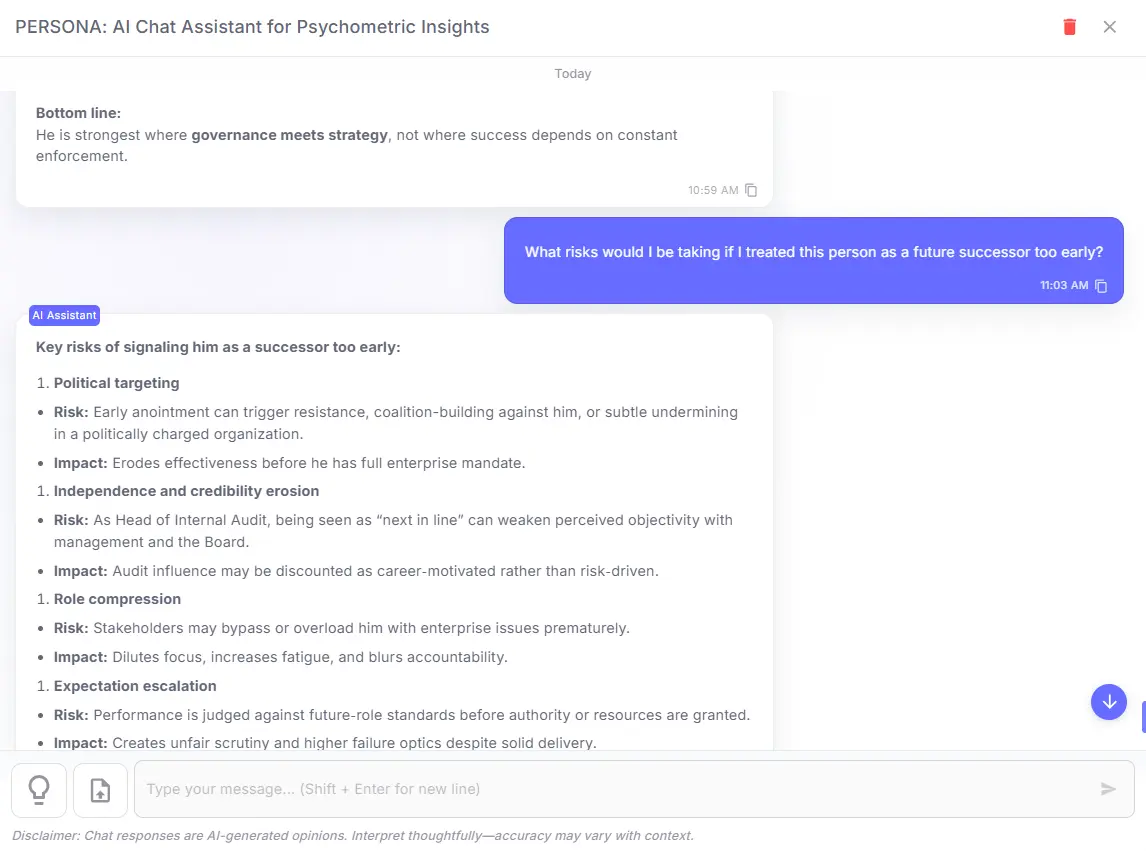Click the AI Assistant badge on the reply
Screen dimensions: 1146x851
coord(64,315)
